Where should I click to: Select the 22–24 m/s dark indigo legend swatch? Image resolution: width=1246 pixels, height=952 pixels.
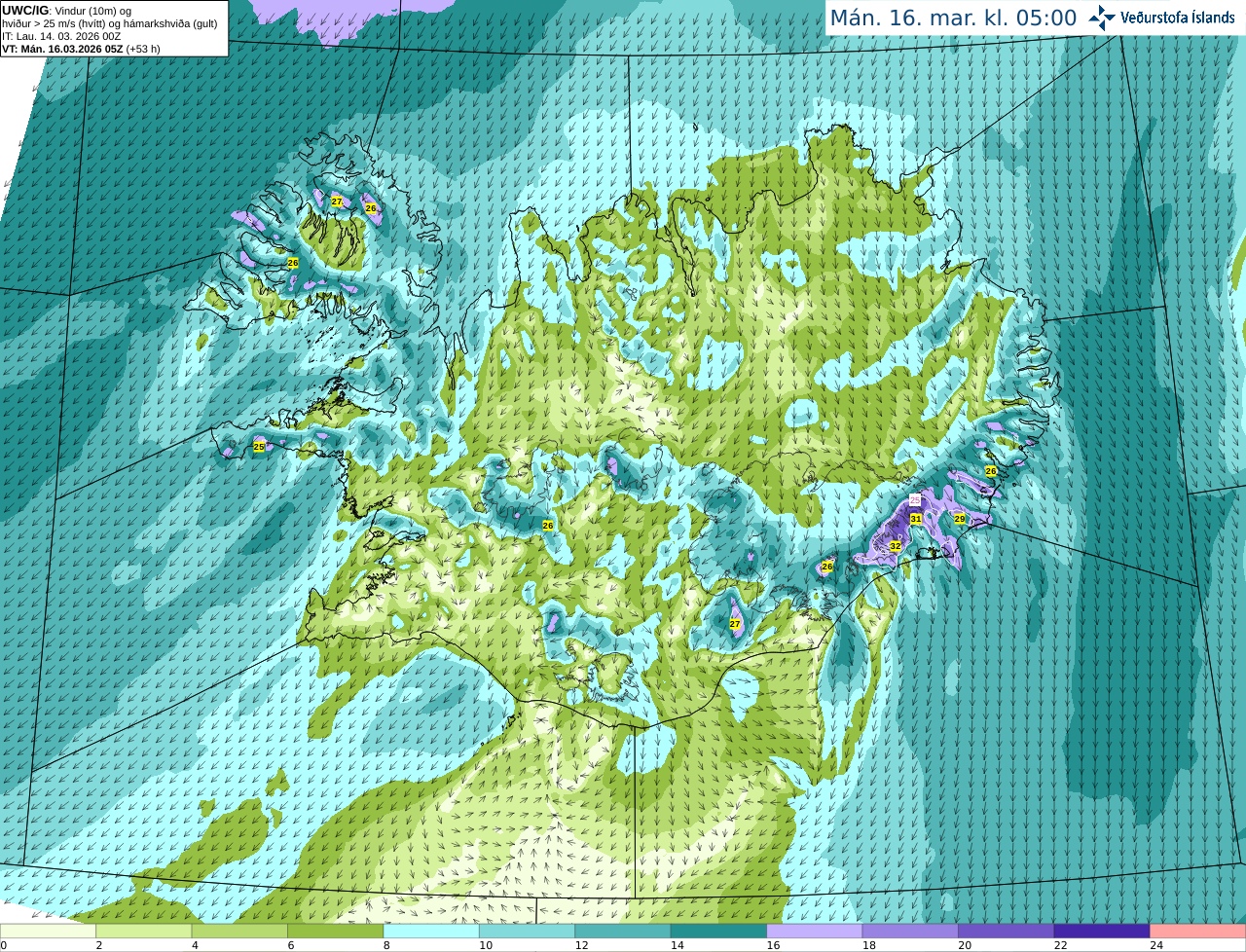tap(1102, 931)
